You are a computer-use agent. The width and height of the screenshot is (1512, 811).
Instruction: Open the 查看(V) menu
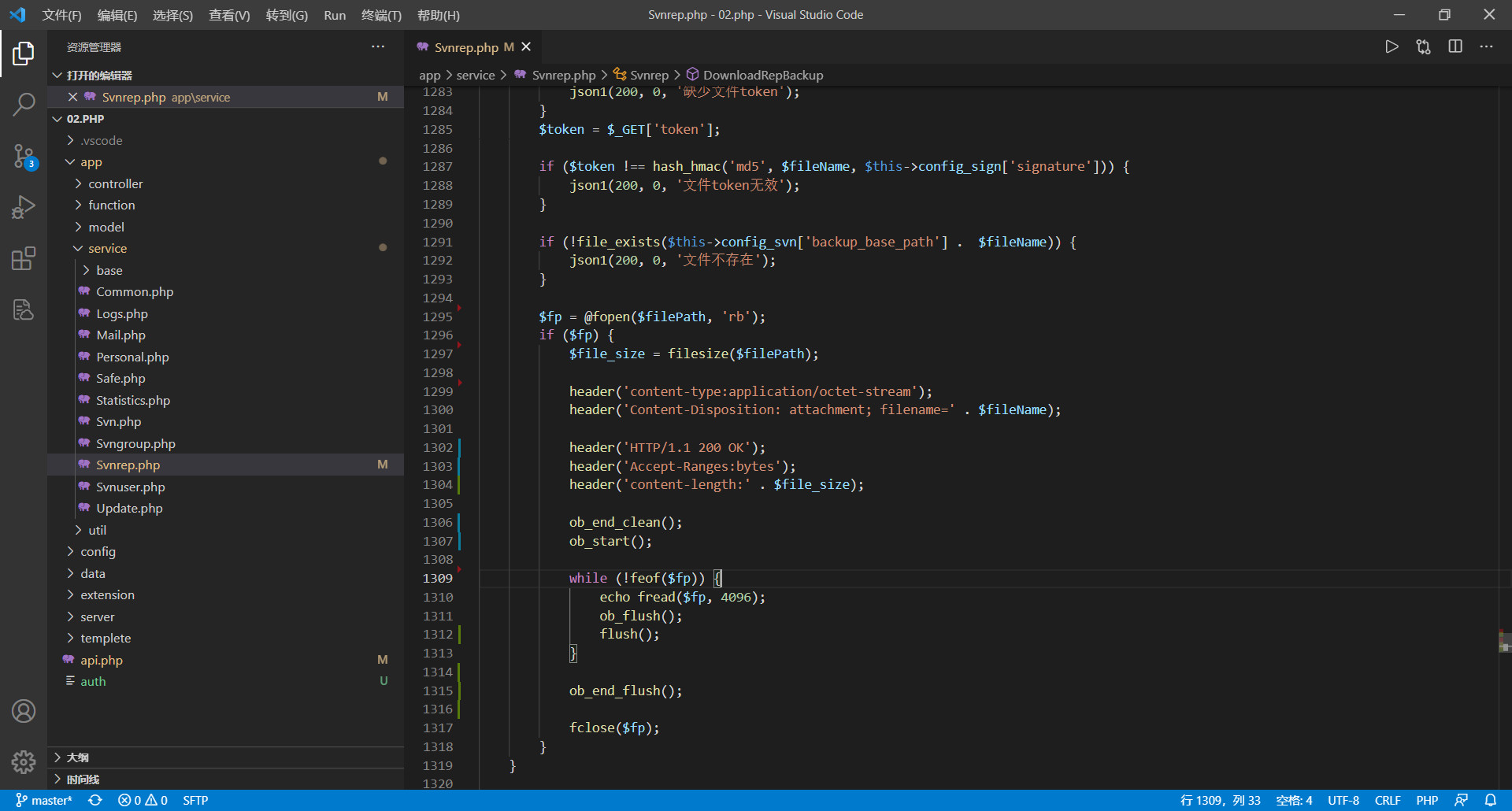229,15
